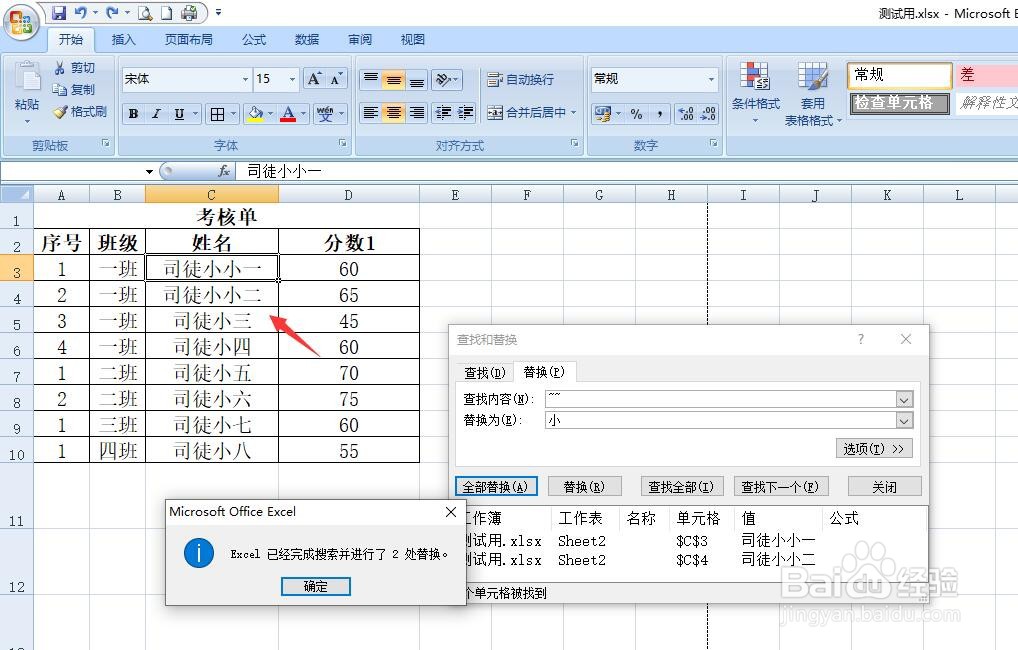Screen dimensions: 1018x650
Task: Apply comma style
Action: click(660, 114)
